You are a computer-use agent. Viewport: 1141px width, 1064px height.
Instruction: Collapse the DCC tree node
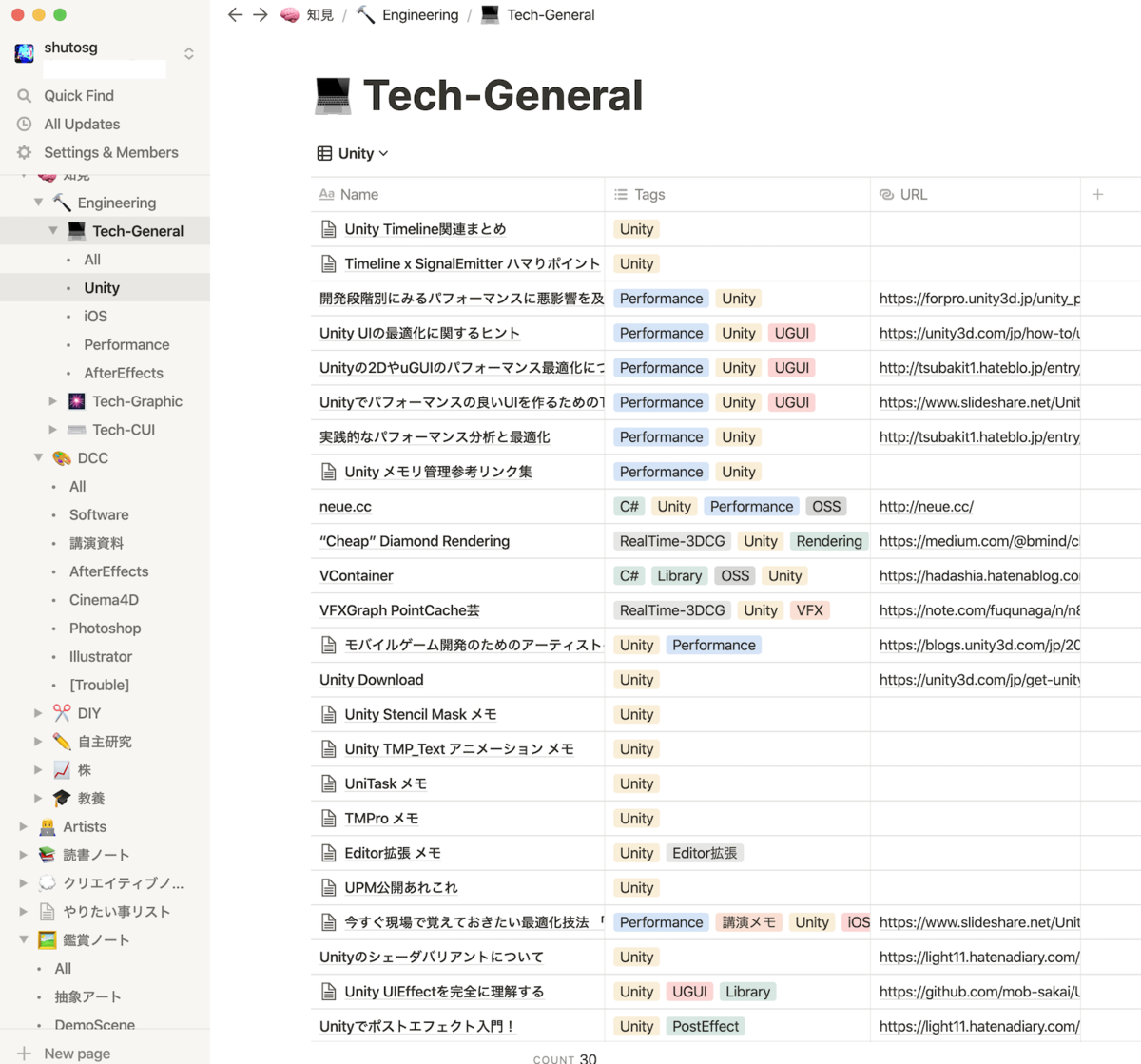click(x=38, y=458)
